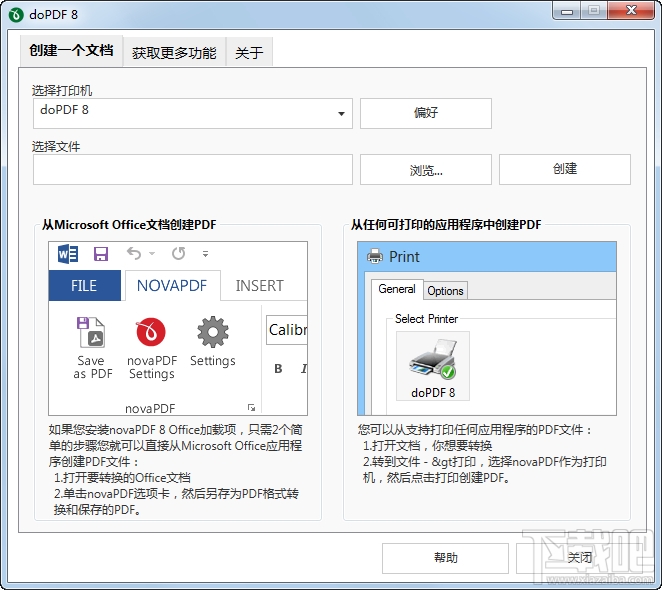
Task: Click the Settings gear icon
Action: (x=213, y=332)
